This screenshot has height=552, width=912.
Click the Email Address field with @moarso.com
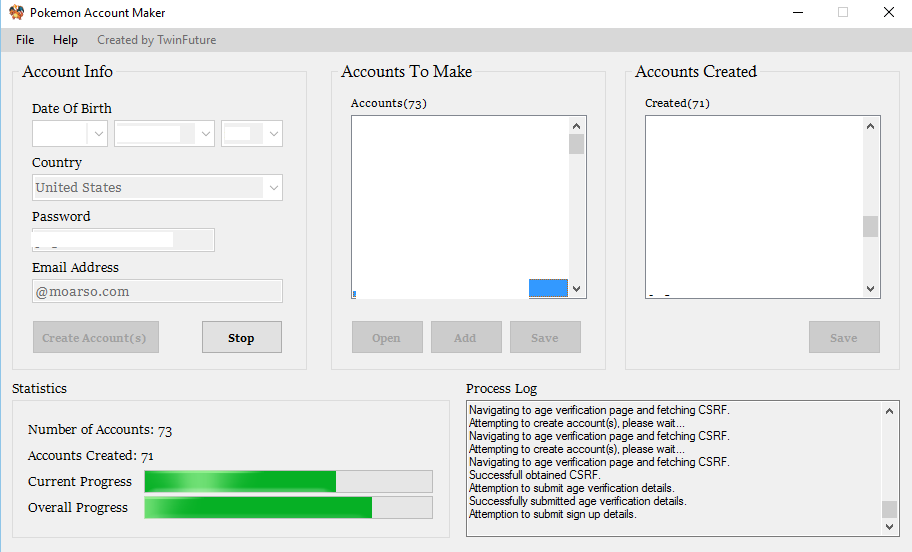click(157, 291)
